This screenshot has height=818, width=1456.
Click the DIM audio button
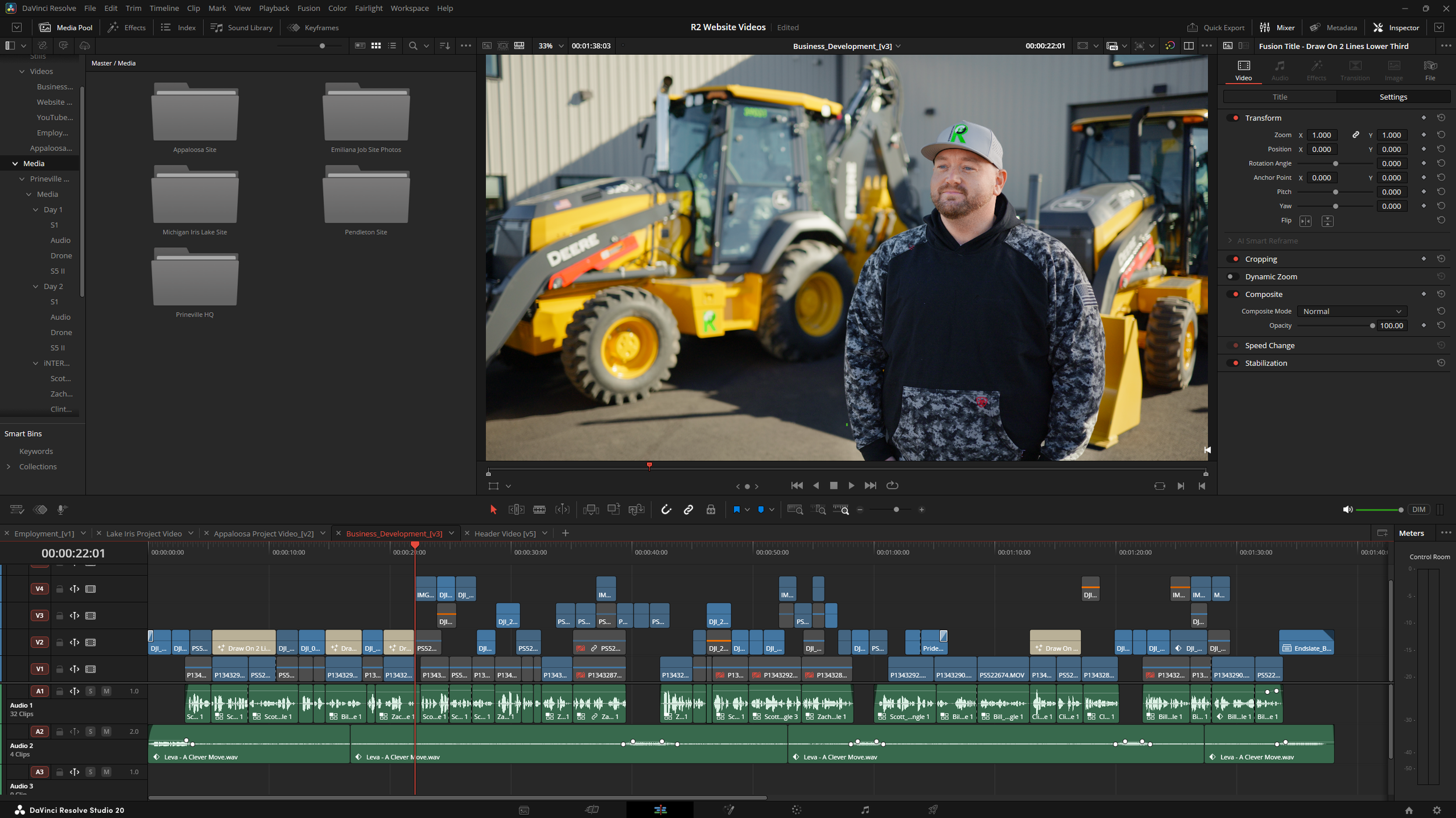click(1419, 509)
